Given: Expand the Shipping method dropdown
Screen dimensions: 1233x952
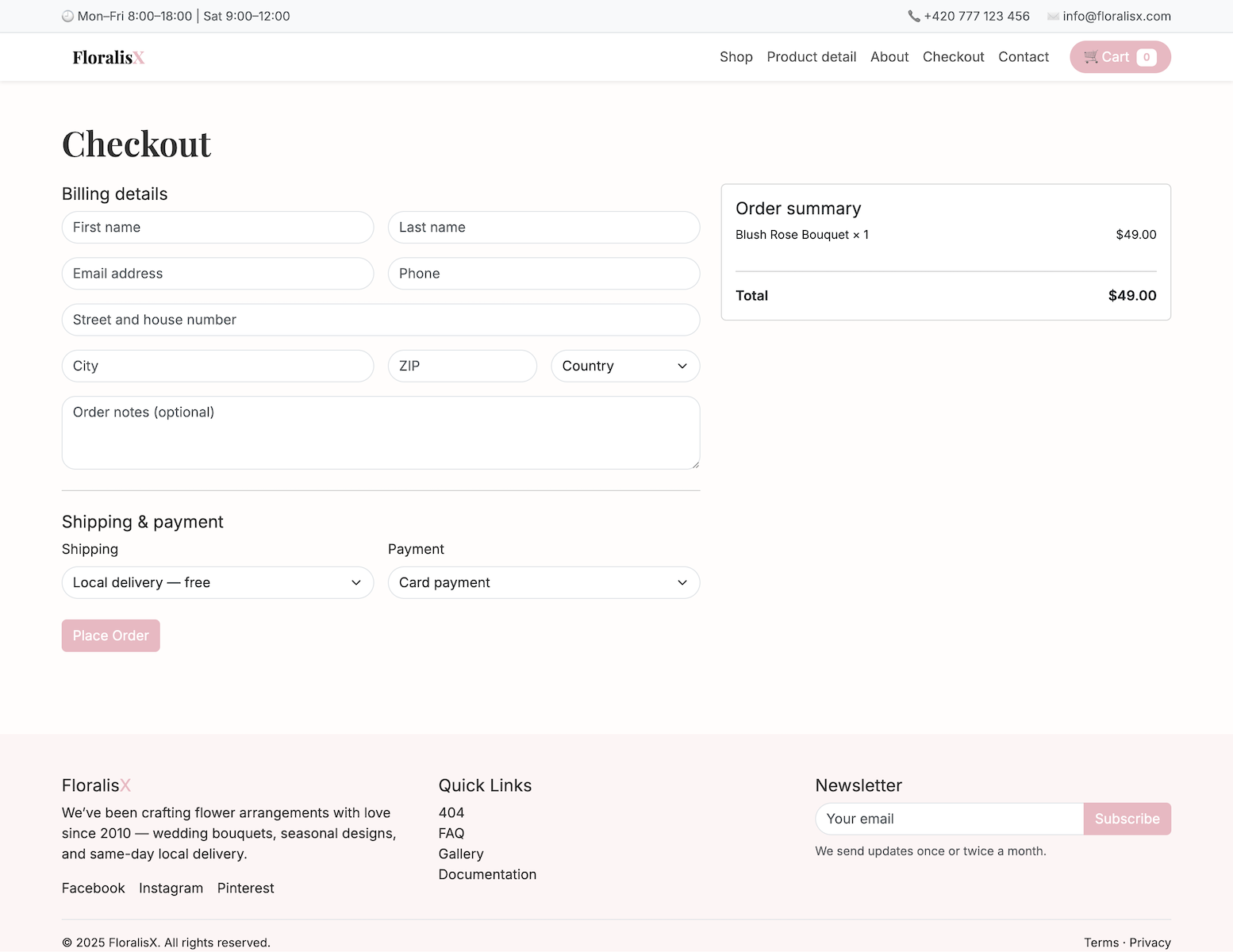Looking at the screenshot, I should point(217,582).
